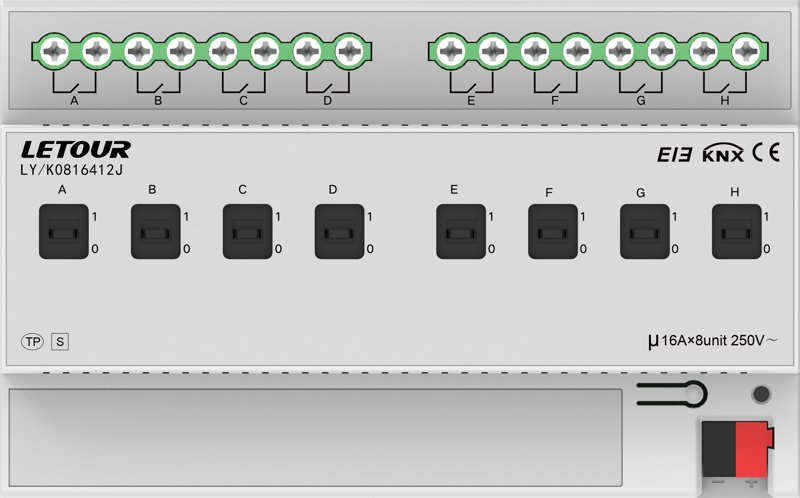Toggle the channel G manual switch
The image size is (800, 498).
tap(644, 232)
